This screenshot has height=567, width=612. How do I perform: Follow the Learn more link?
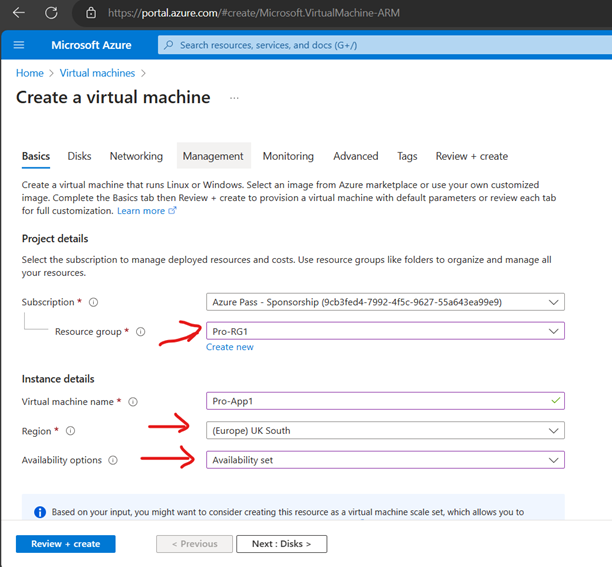point(141,211)
